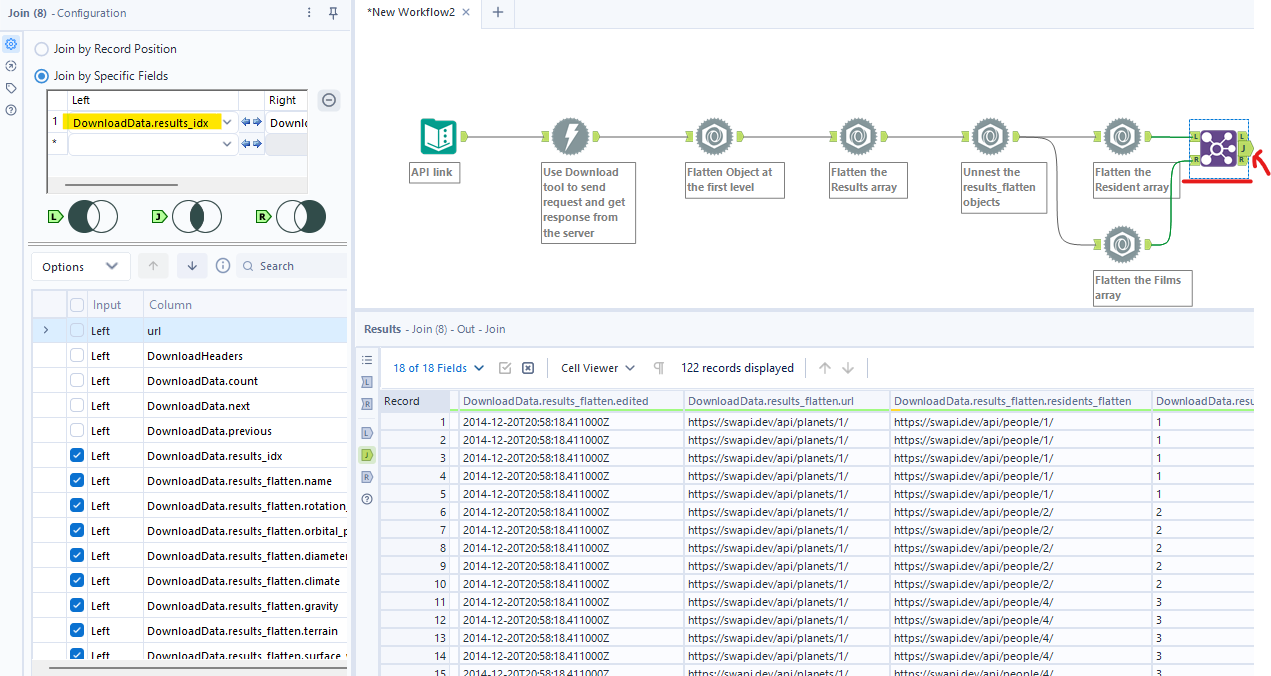This screenshot has height=676, width=1271.
Task: Open the Cell Viewer dropdown
Action: (x=598, y=368)
